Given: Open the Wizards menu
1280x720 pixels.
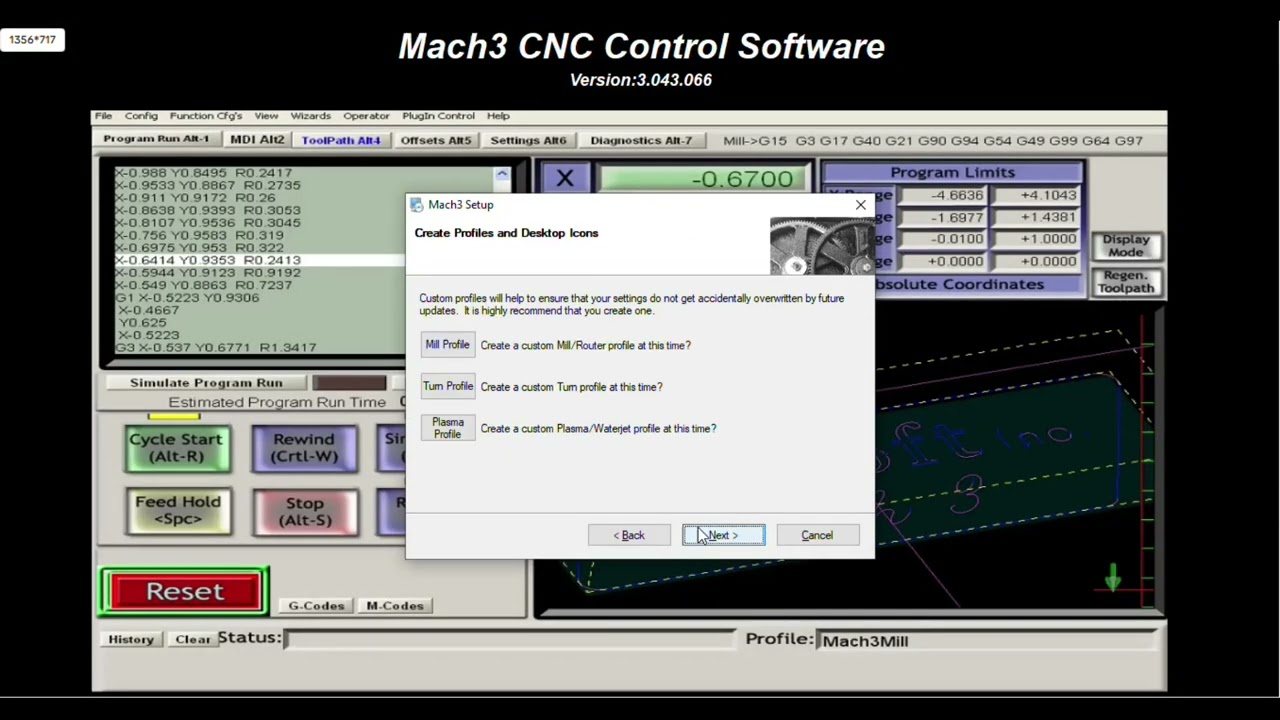Looking at the screenshot, I should click(x=310, y=116).
